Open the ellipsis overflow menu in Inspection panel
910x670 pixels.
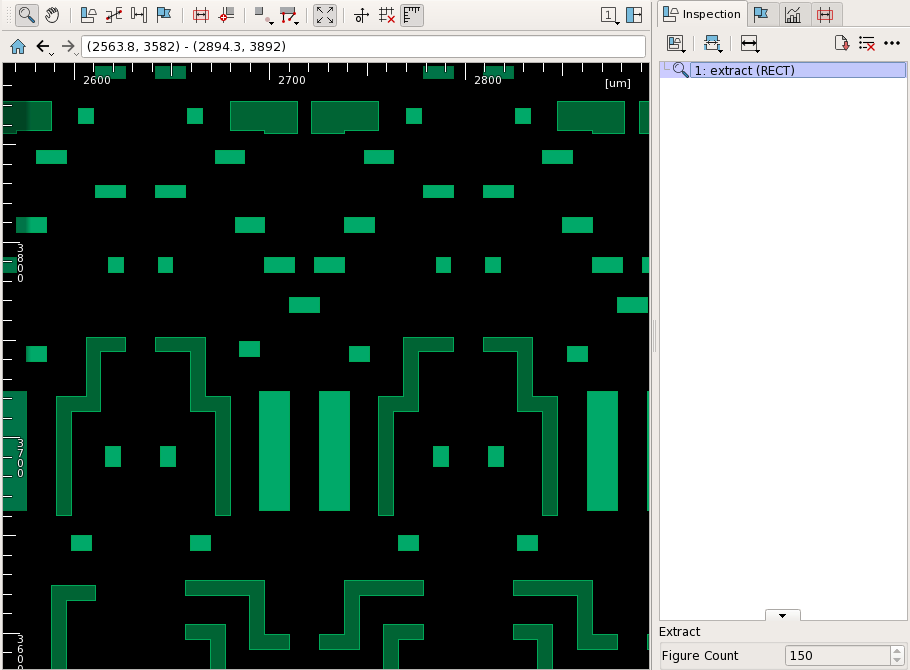click(892, 44)
